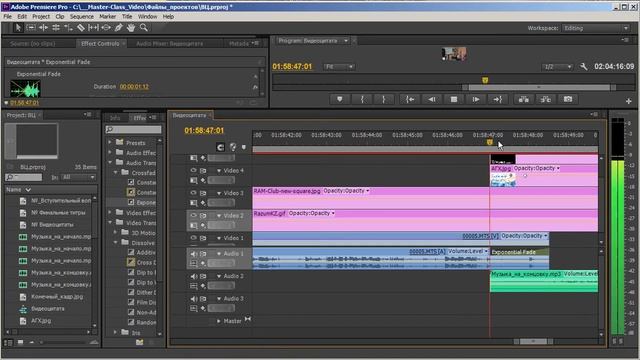Click timeline Add Marker icon
640x360 pixels.
244,147
